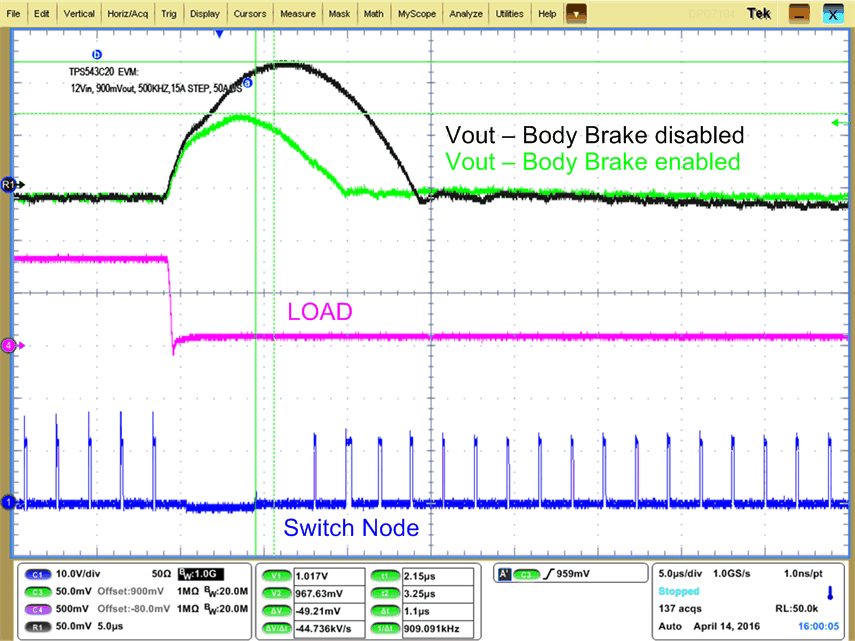Click the blue down-arrow in the acquisition panel
The image size is (855, 641).
pos(830,592)
